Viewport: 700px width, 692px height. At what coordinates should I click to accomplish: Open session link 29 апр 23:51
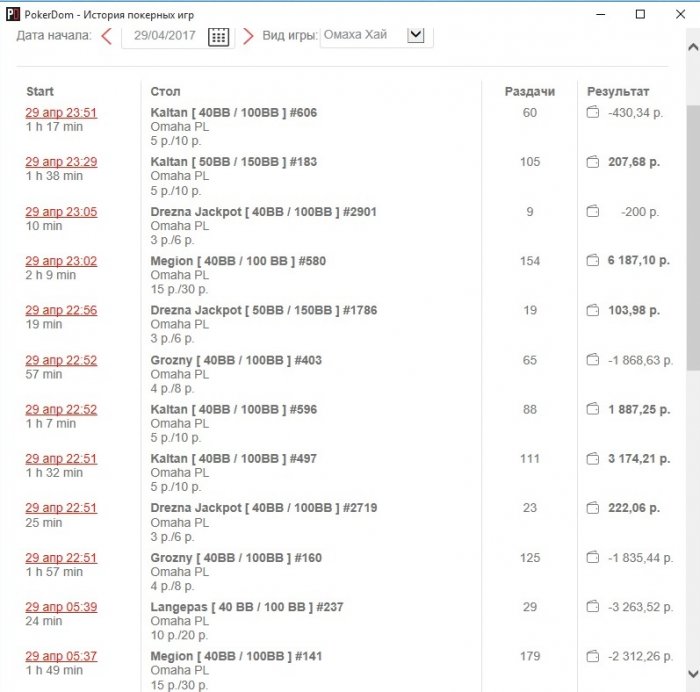tap(61, 113)
